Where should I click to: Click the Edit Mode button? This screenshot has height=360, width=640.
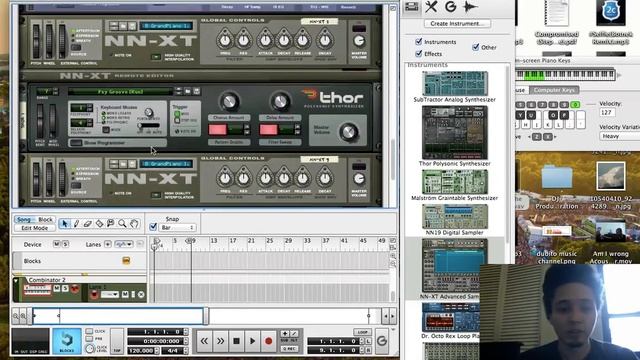click(35, 228)
